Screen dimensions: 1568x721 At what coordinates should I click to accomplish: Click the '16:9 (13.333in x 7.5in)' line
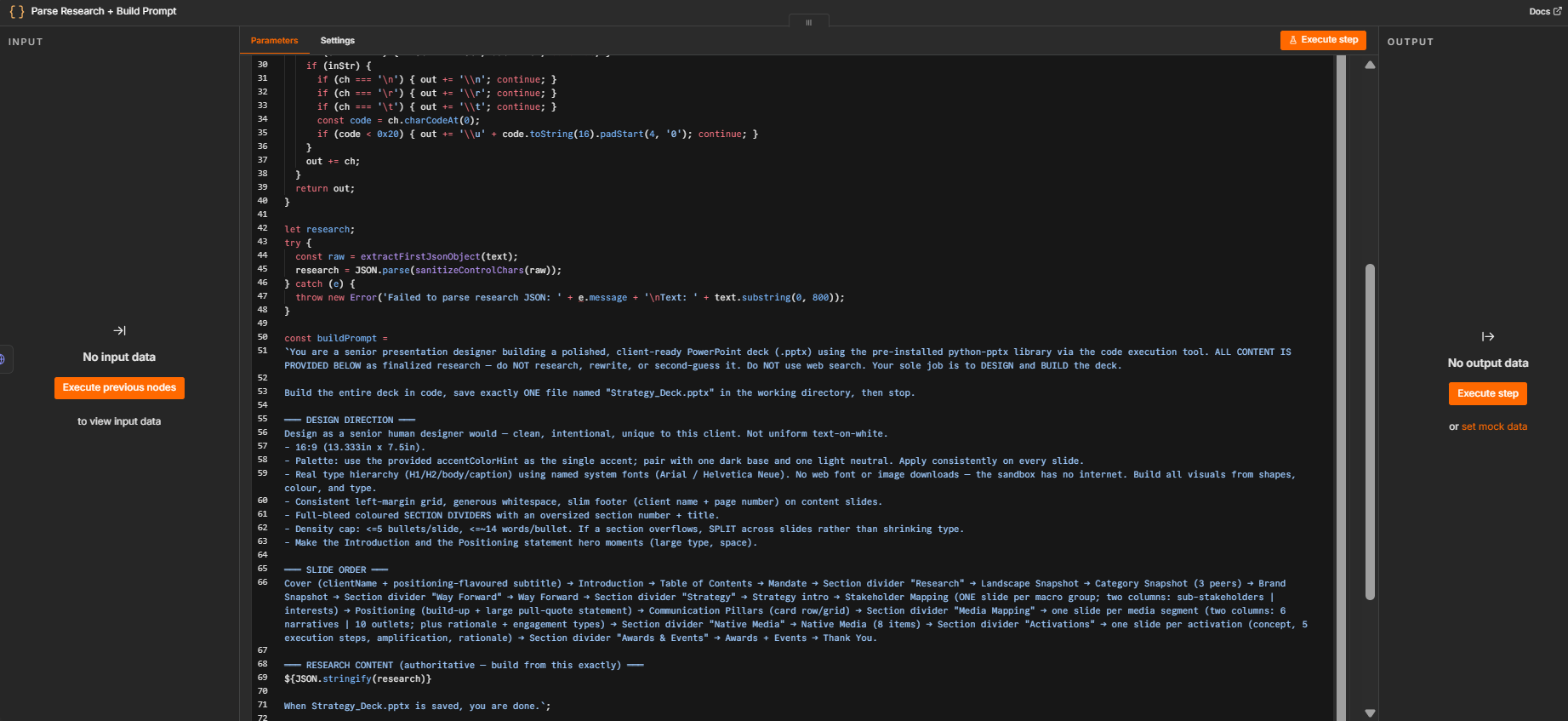[x=355, y=447]
